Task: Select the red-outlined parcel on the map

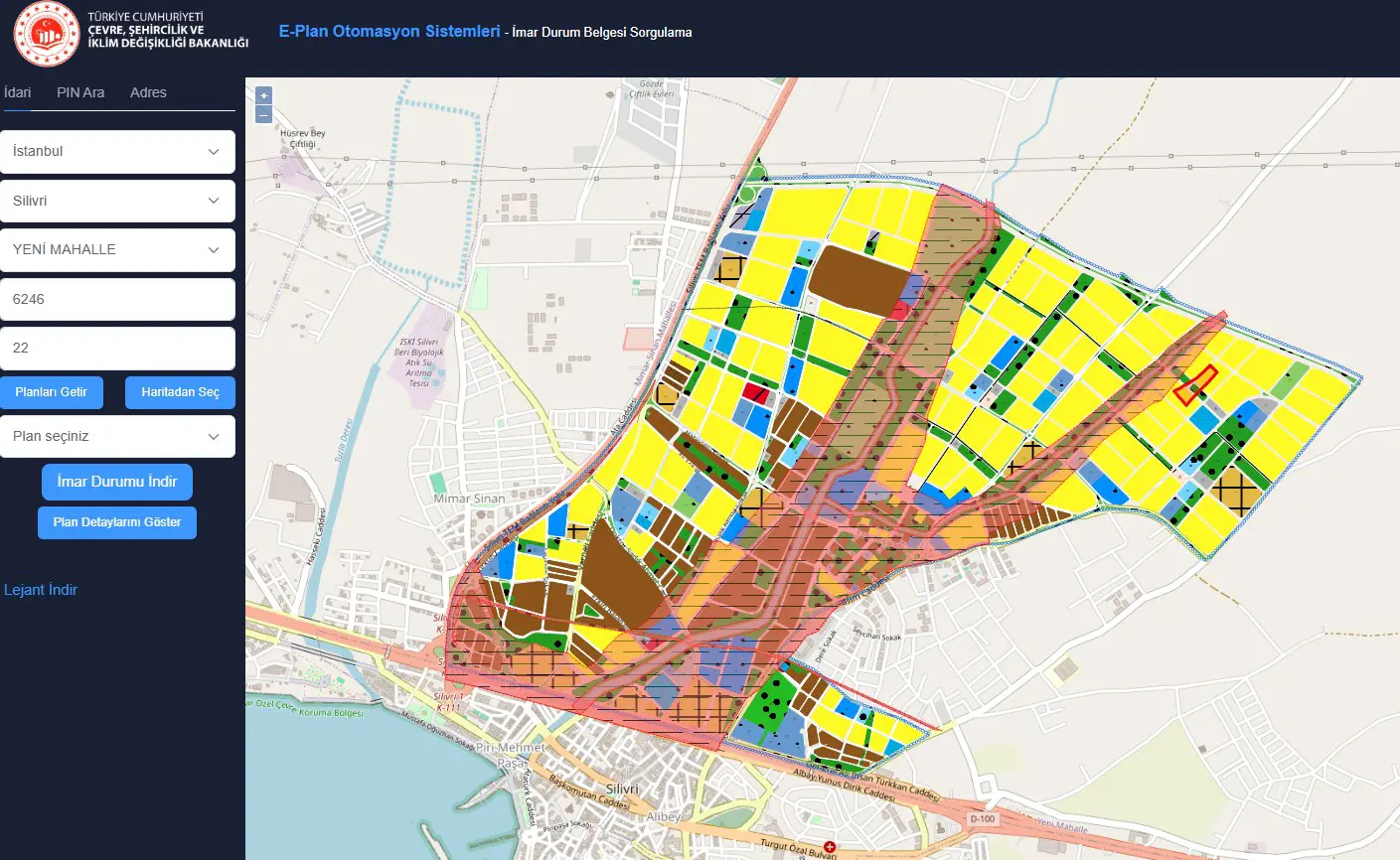Action: (x=1195, y=385)
